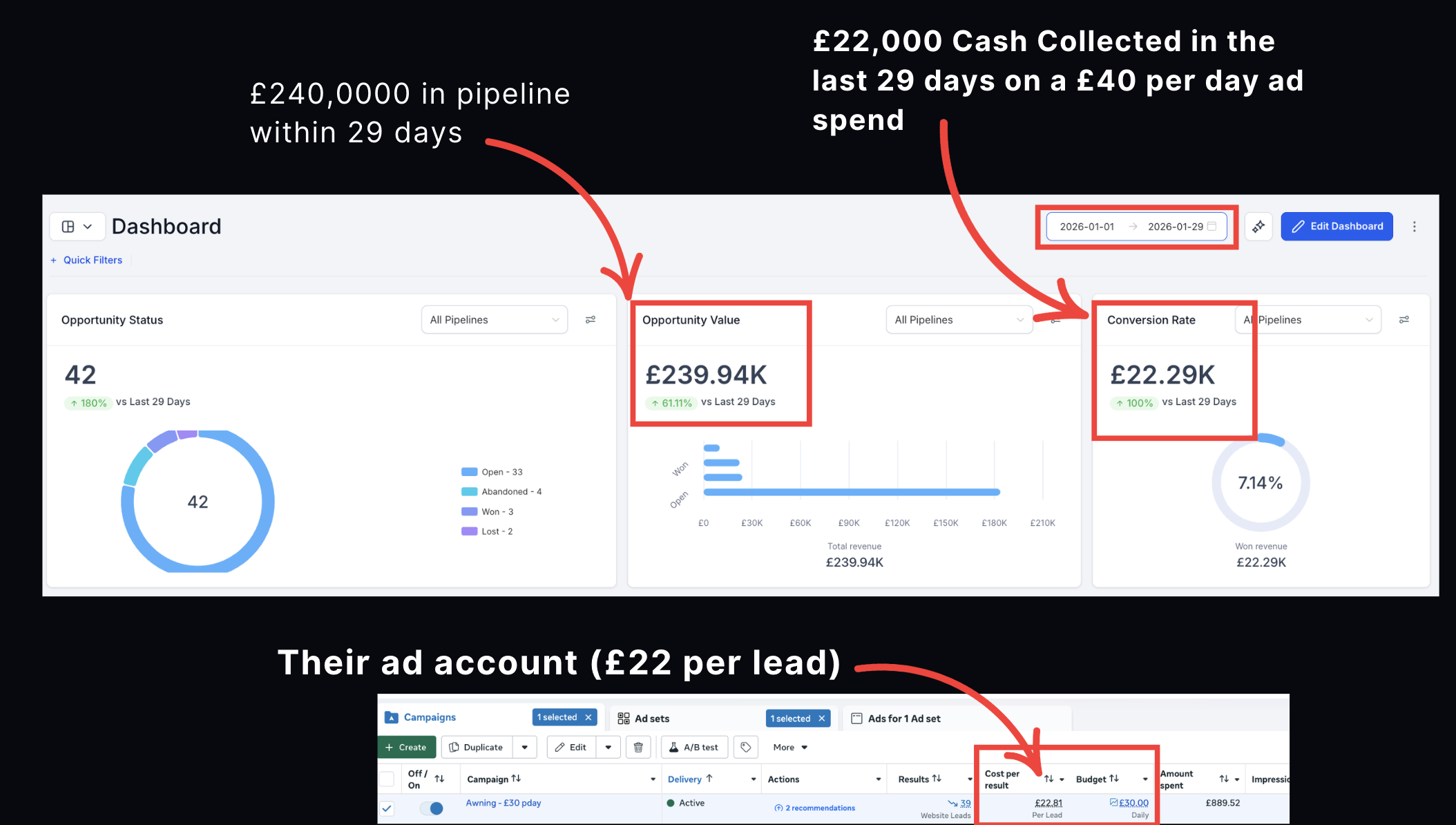
Task: Expand All Pipelines dropdown in Opportunity Value
Action: (x=959, y=320)
